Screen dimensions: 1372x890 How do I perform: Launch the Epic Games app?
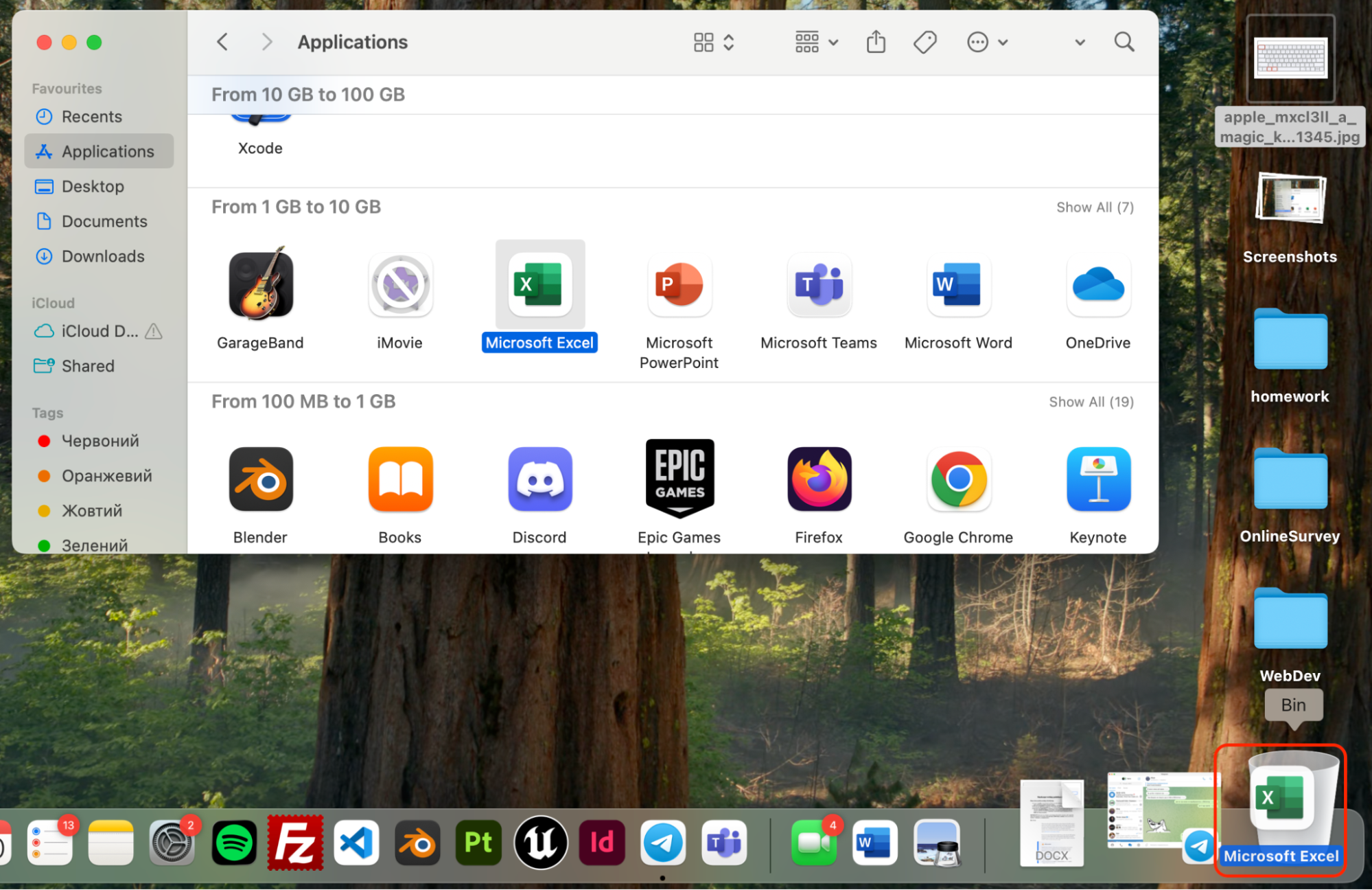tap(679, 479)
